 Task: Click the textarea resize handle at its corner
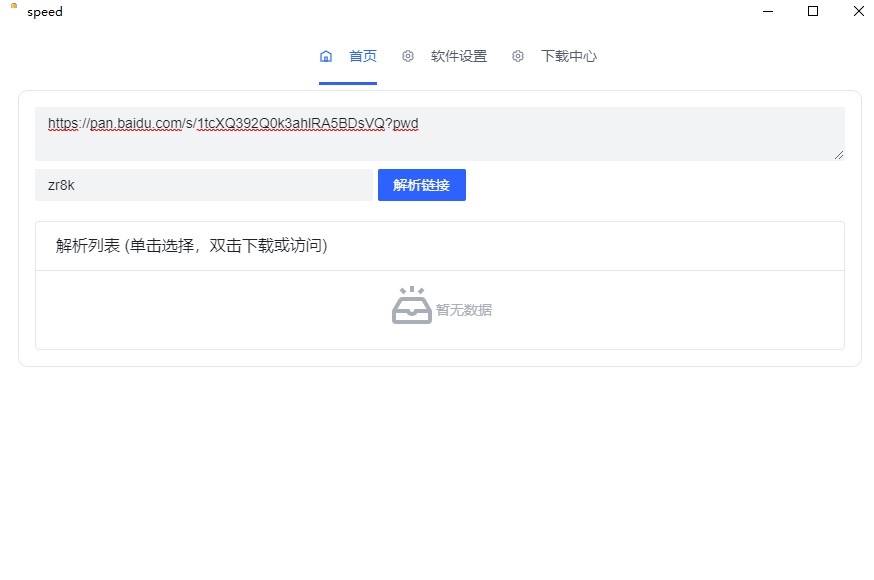[838, 157]
